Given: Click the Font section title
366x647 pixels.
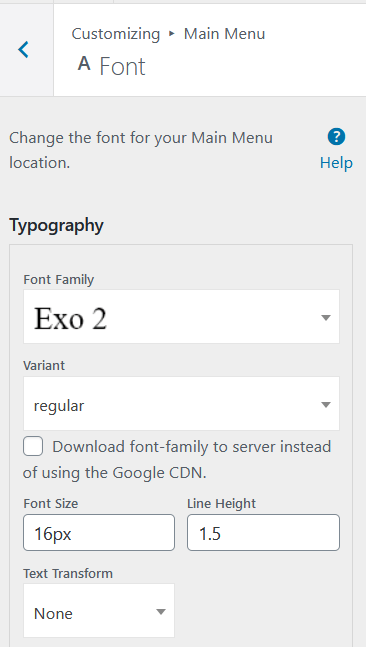Looking at the screenshot, I should pos(123,66).
